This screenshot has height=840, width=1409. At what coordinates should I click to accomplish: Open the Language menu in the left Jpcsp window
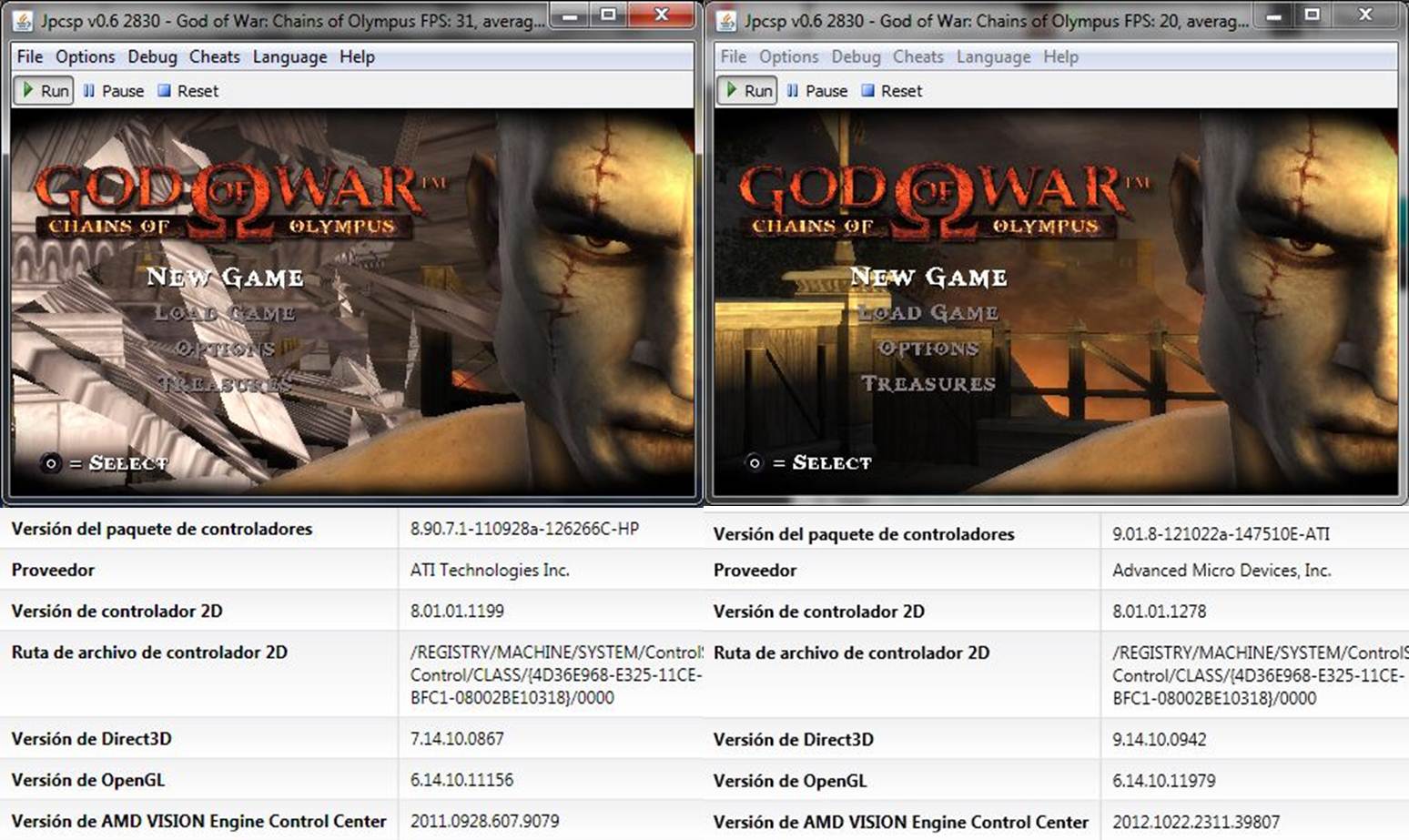pos(289,56)
